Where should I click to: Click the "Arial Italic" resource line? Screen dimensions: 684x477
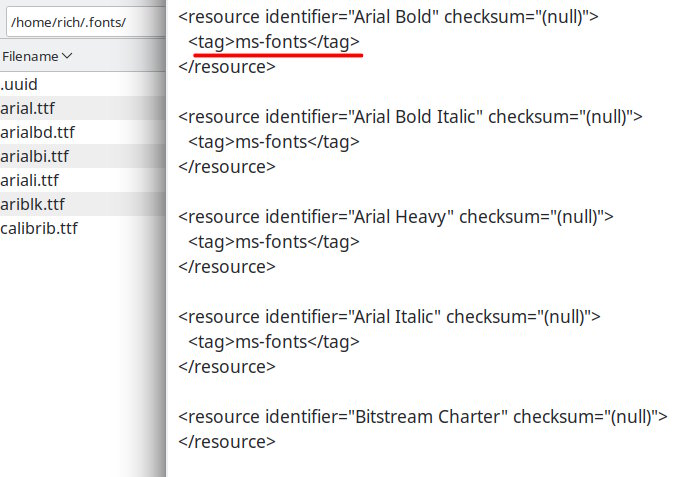point(389,317)
